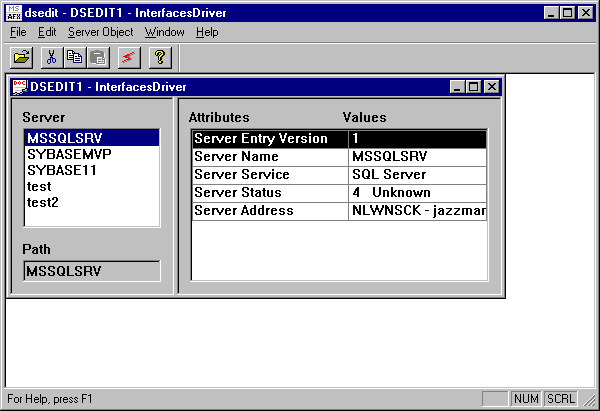Screen dimensions: 600x411
Task: Click the Open folder toolbar icon
Action: pyautogui.click(x=21, y=58)
